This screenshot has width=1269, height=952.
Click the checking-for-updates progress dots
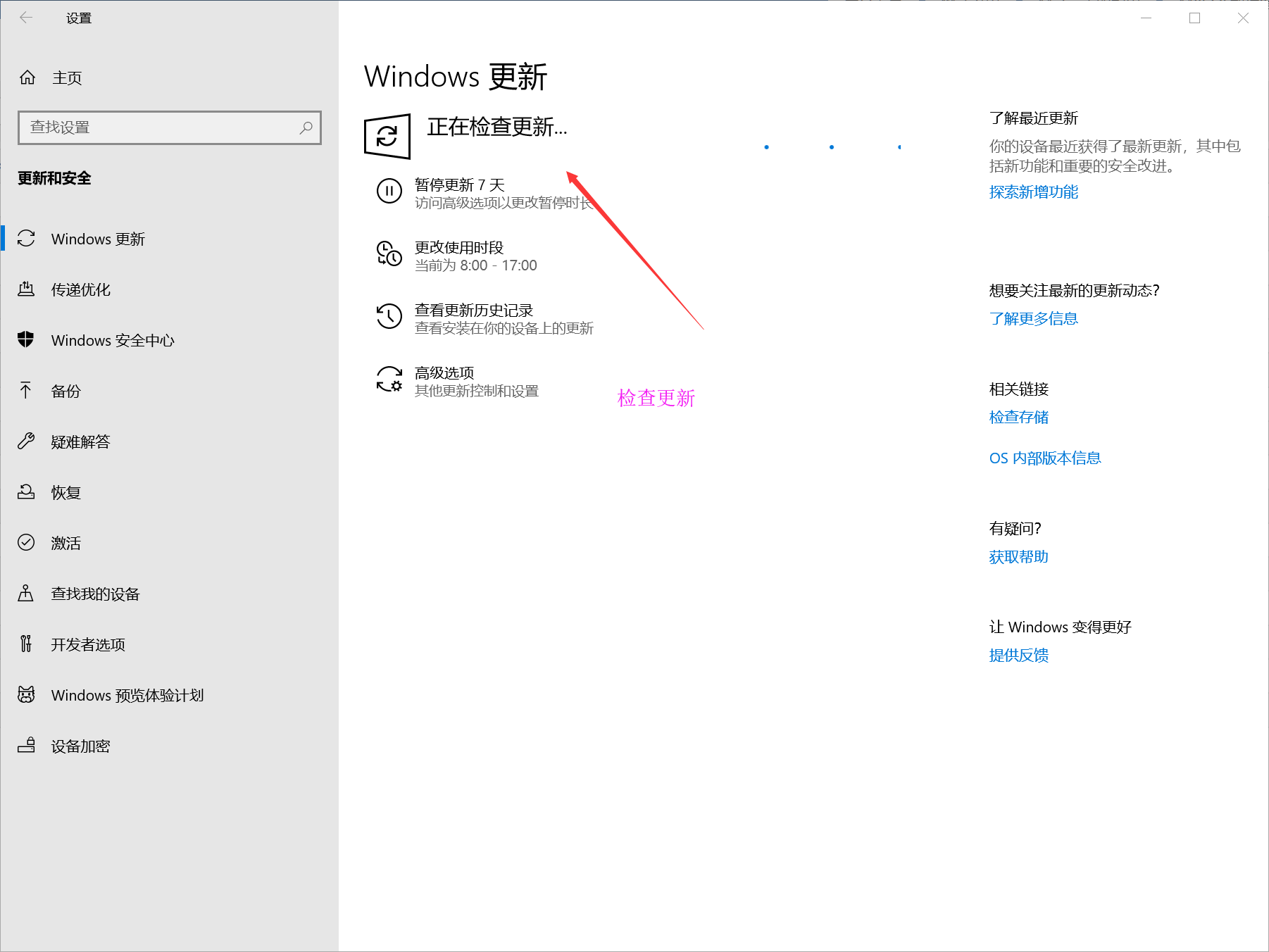pyautogui.click(x=832, y=146)
